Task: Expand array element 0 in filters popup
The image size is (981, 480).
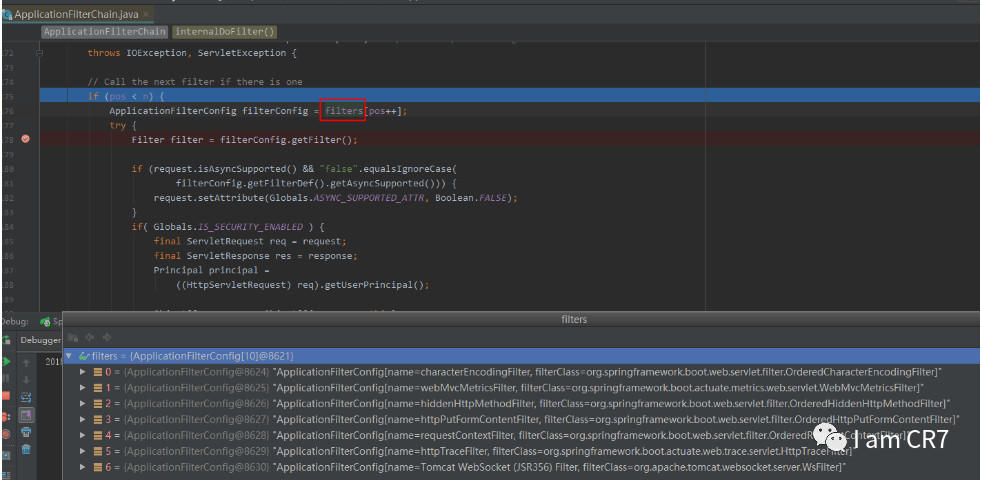Action: (x=83, y=372)
